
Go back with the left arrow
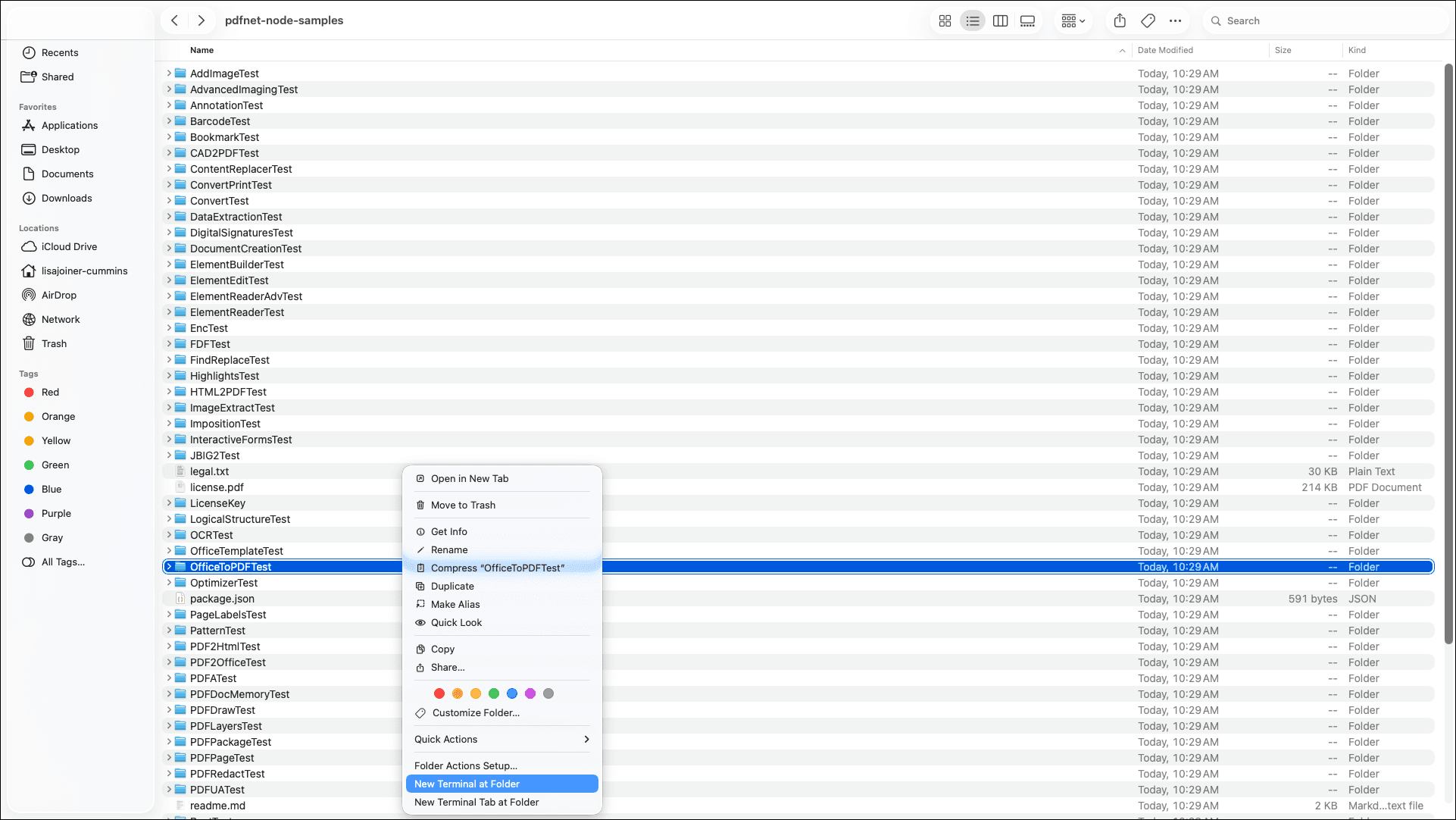(x=175, y=20)
